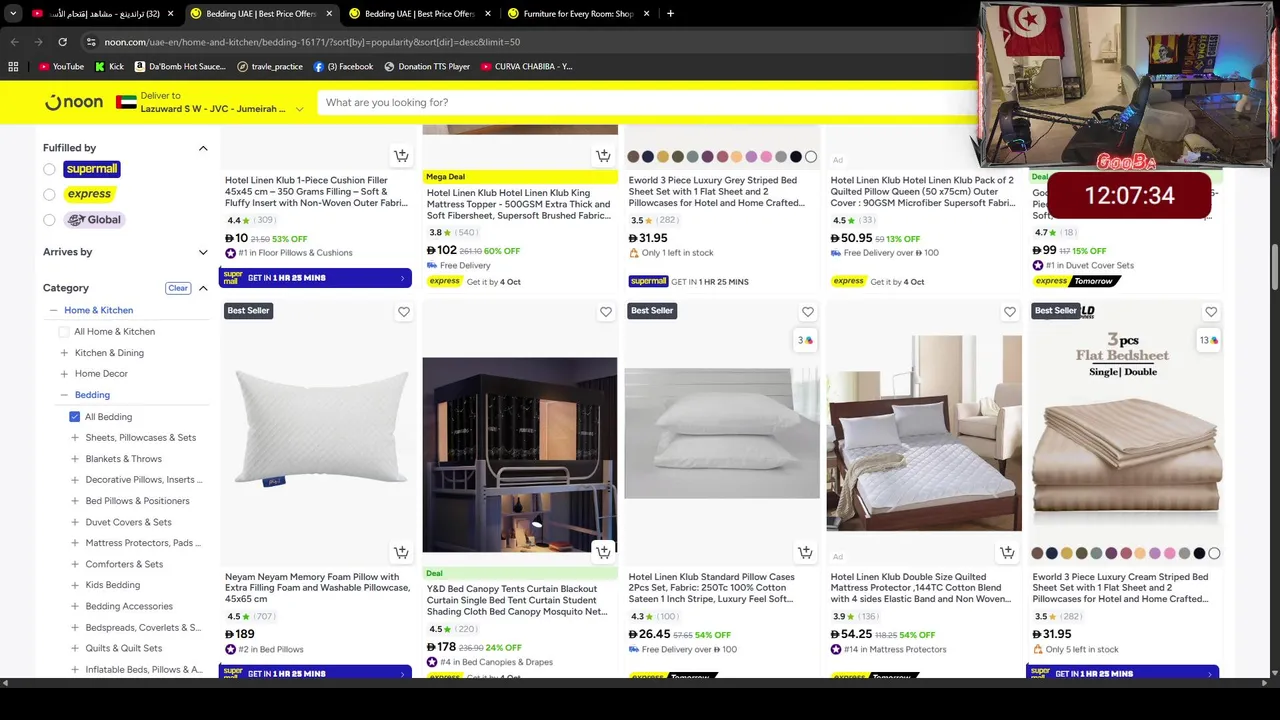Switch to first Bedding UAE tab
This screenshot has height=720, width=1280.
tap(261, 14)
